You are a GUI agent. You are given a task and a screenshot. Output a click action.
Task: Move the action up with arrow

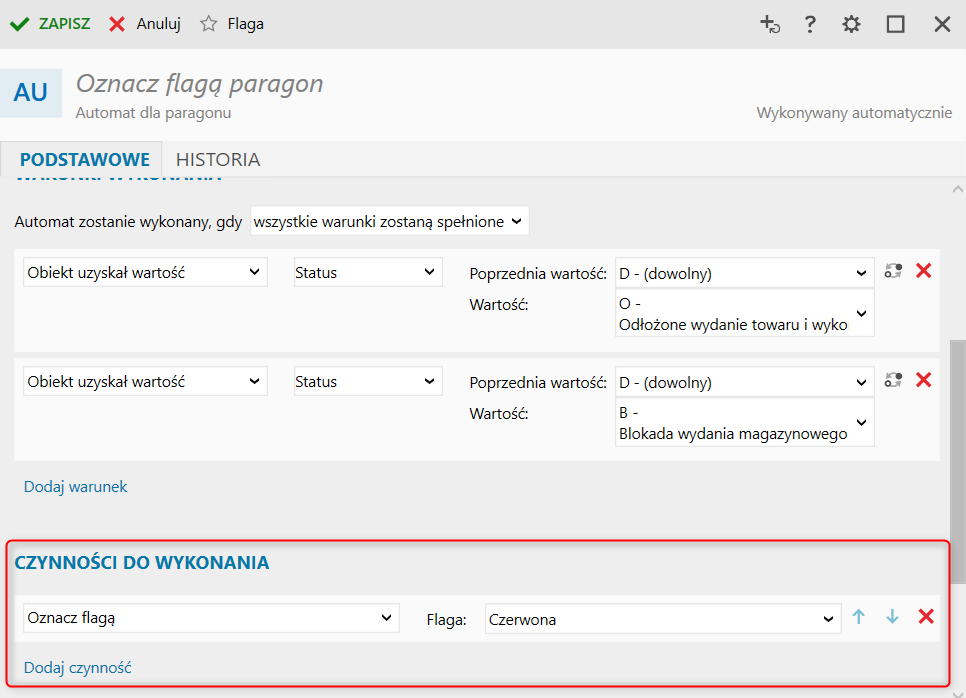[x=859, y=617]
